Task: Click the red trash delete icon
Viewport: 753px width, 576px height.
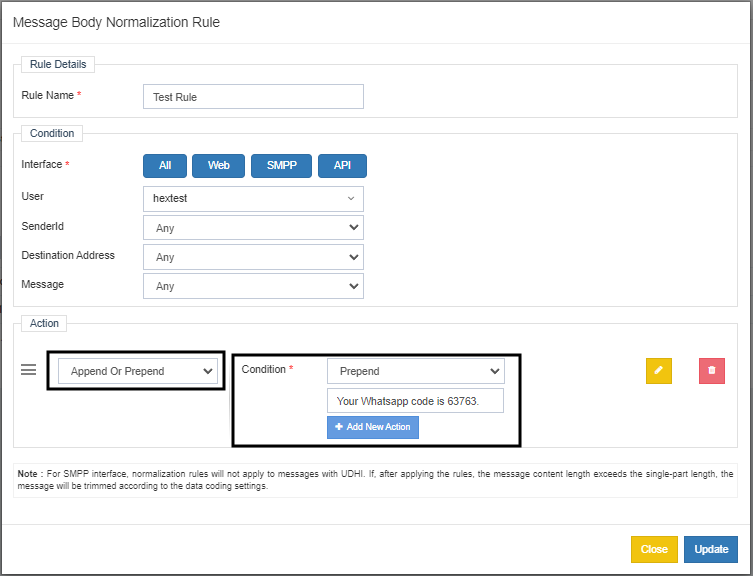Action: (x=711, y=370)
